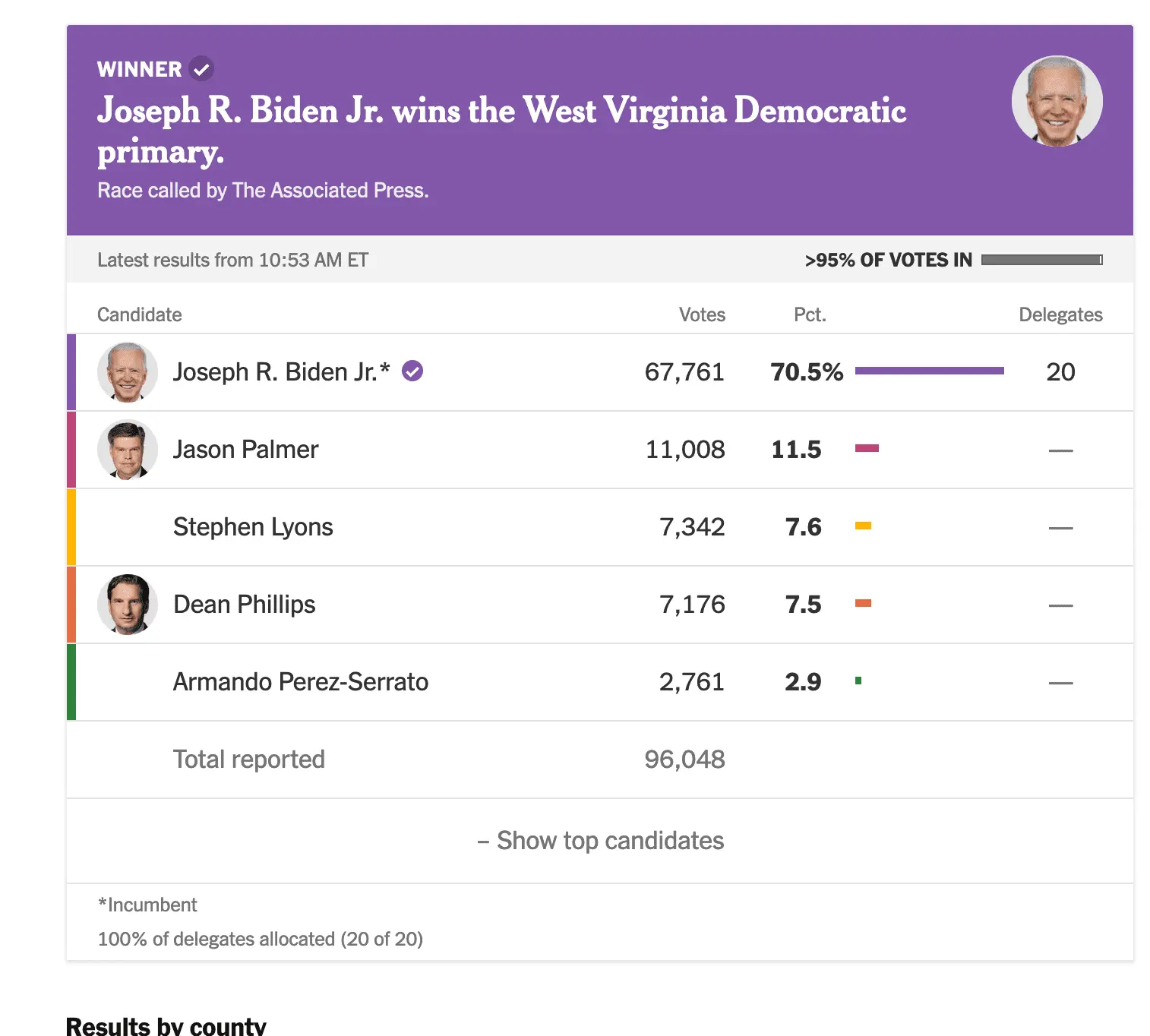Open Joseph R. Biden Jr.'s circular portrait photo
The height and width of the screenshot is (1036, 1150).
[x=127, y=372]
